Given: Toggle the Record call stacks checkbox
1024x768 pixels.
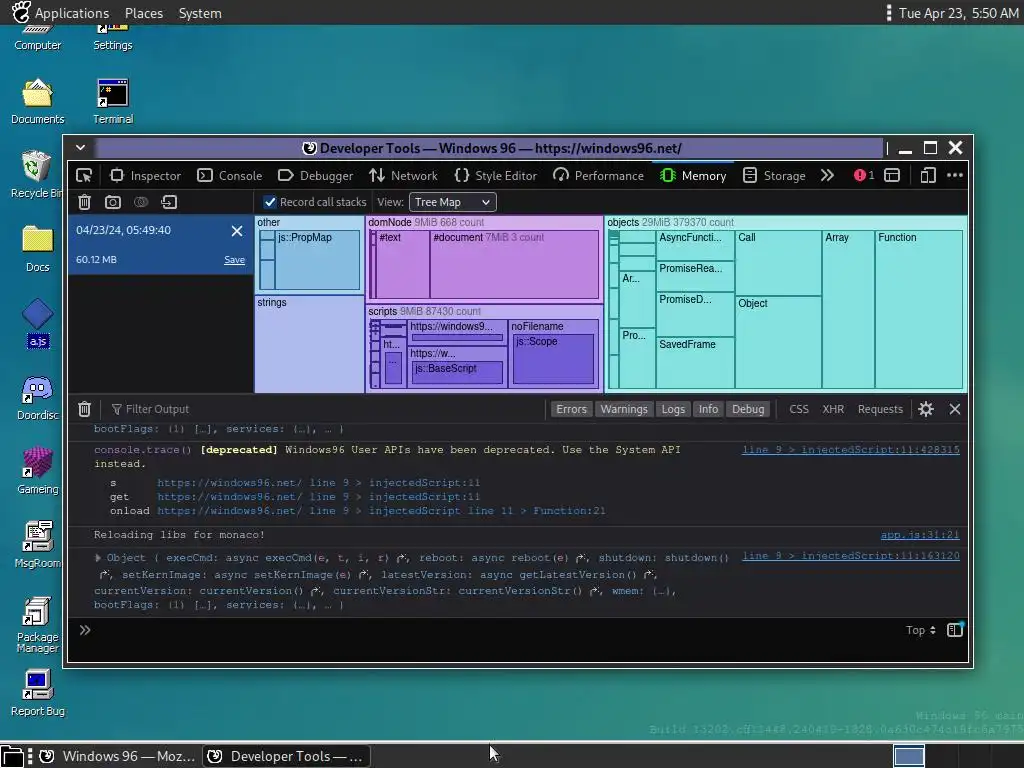Looking at the screenshot, I should click(270, 202).
